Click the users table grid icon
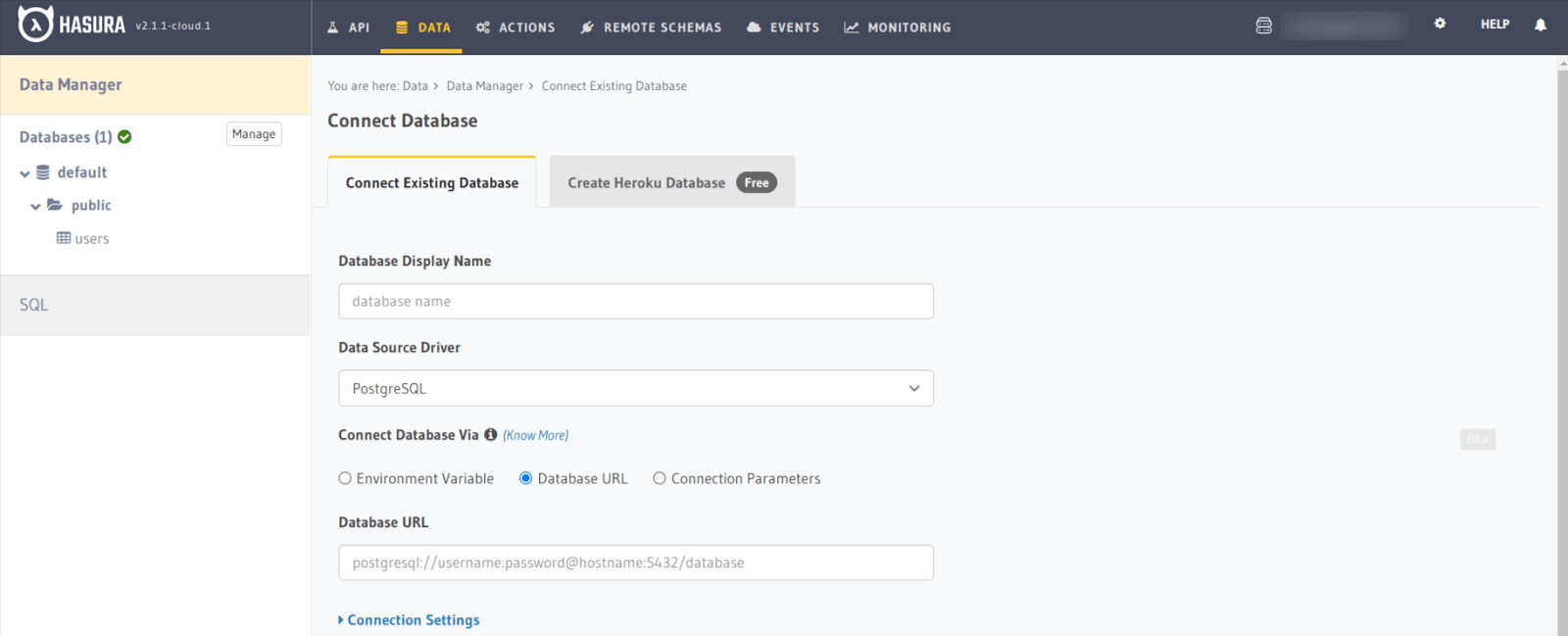 pos(64,238)
